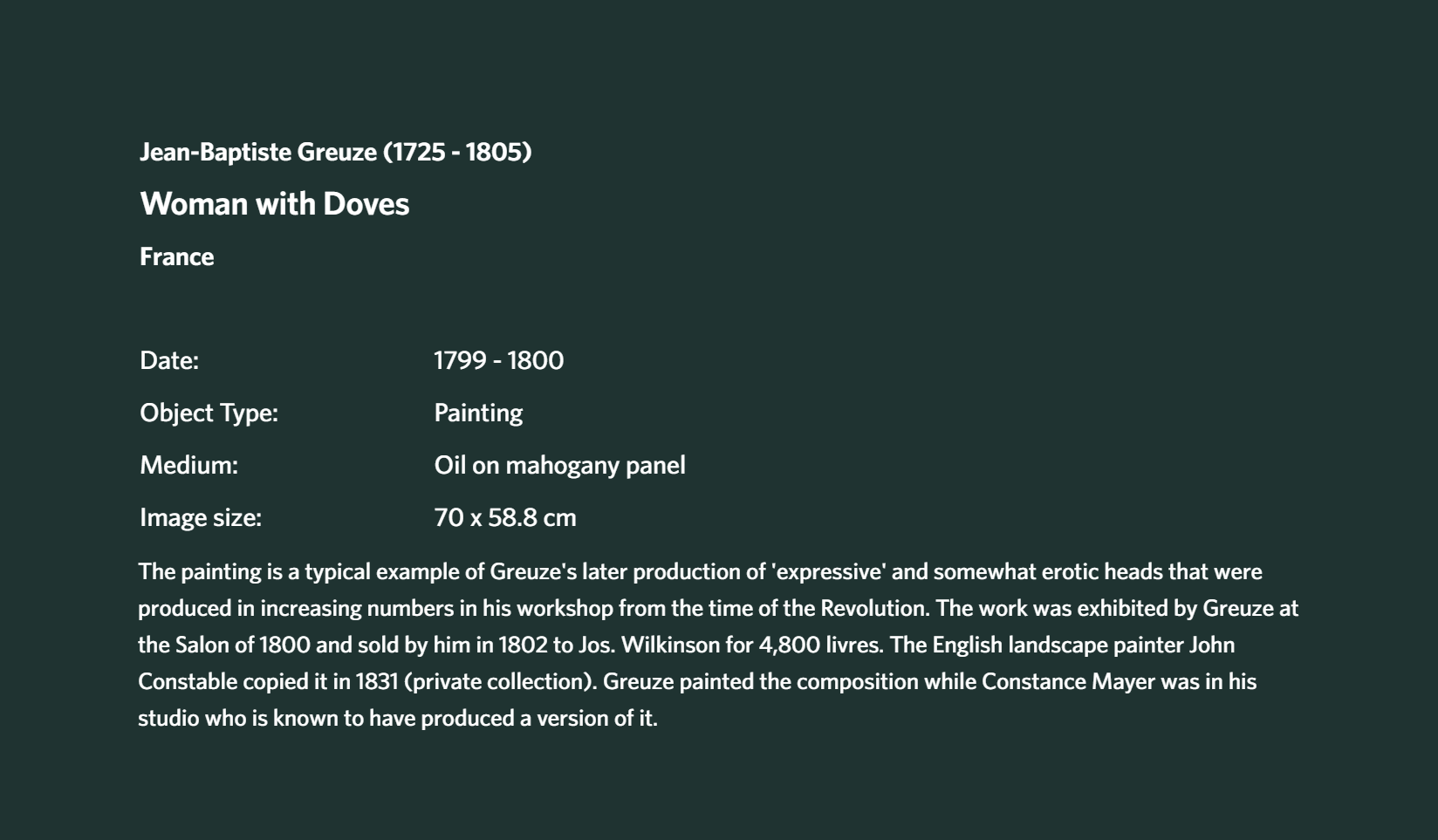Click the artist lifespan (1725 - 1805)
This screenshot has width=1438, height=840.
coord(457,152)
